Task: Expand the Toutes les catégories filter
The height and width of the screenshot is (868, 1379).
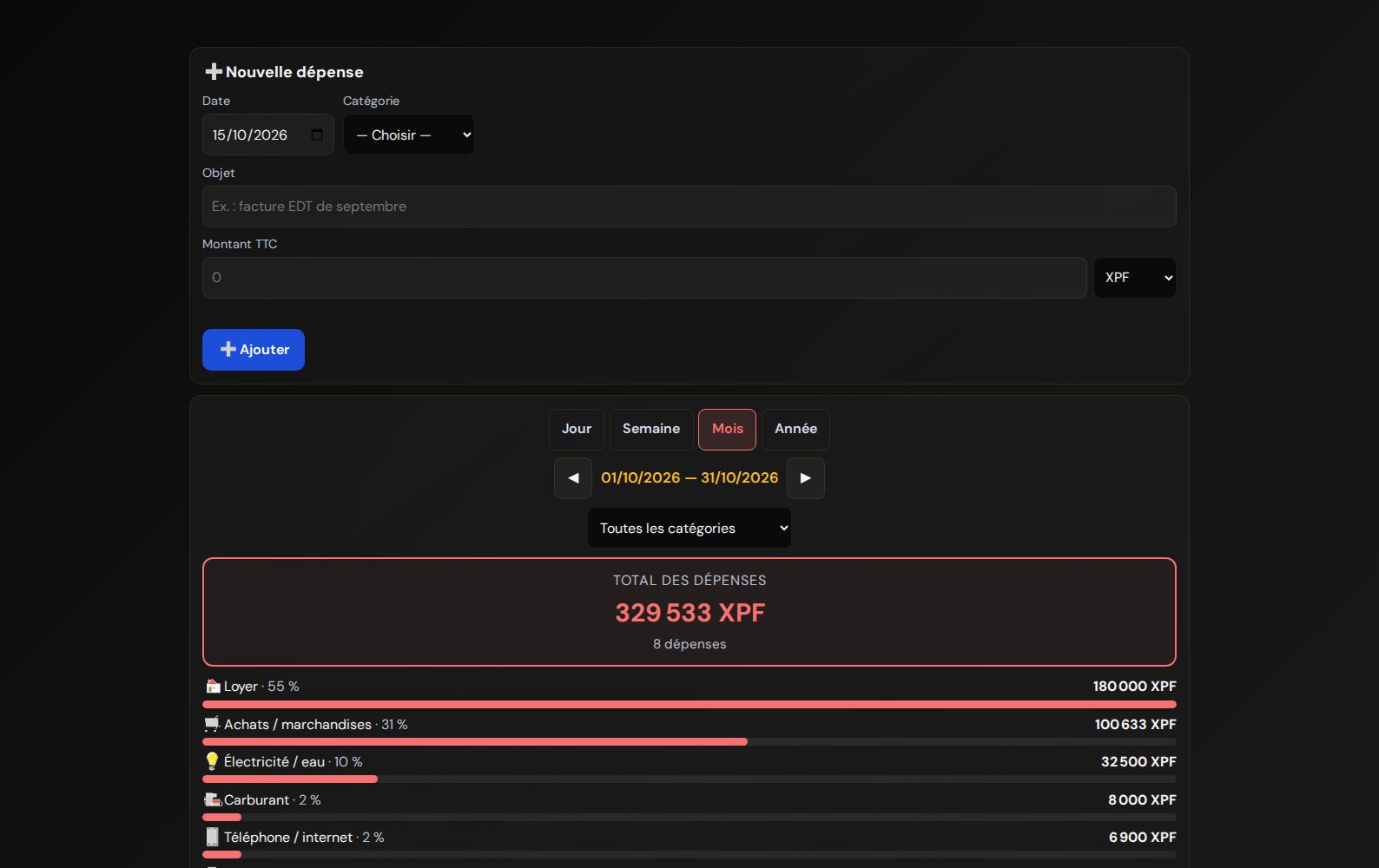Action: pos(689,528)
